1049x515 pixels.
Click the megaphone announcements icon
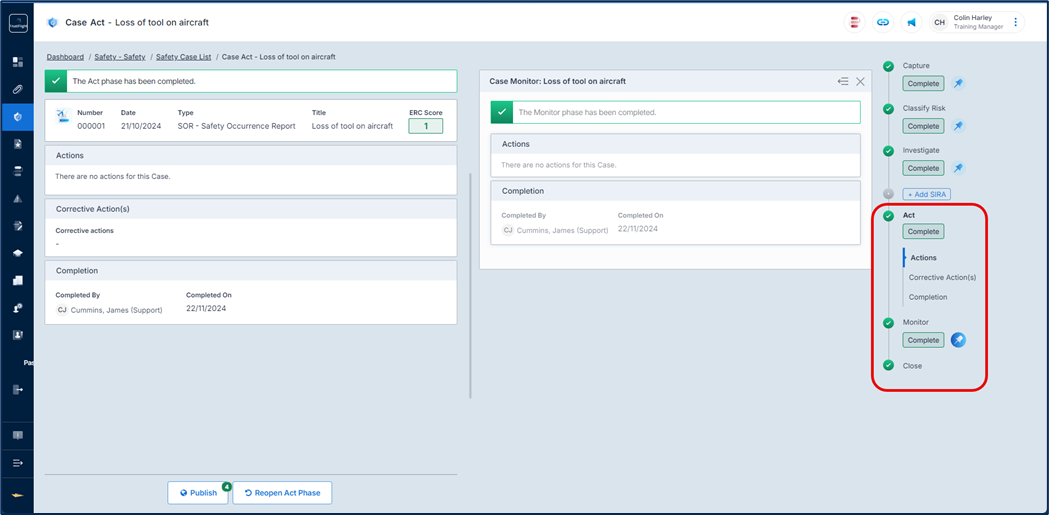(x=911, y=22)
